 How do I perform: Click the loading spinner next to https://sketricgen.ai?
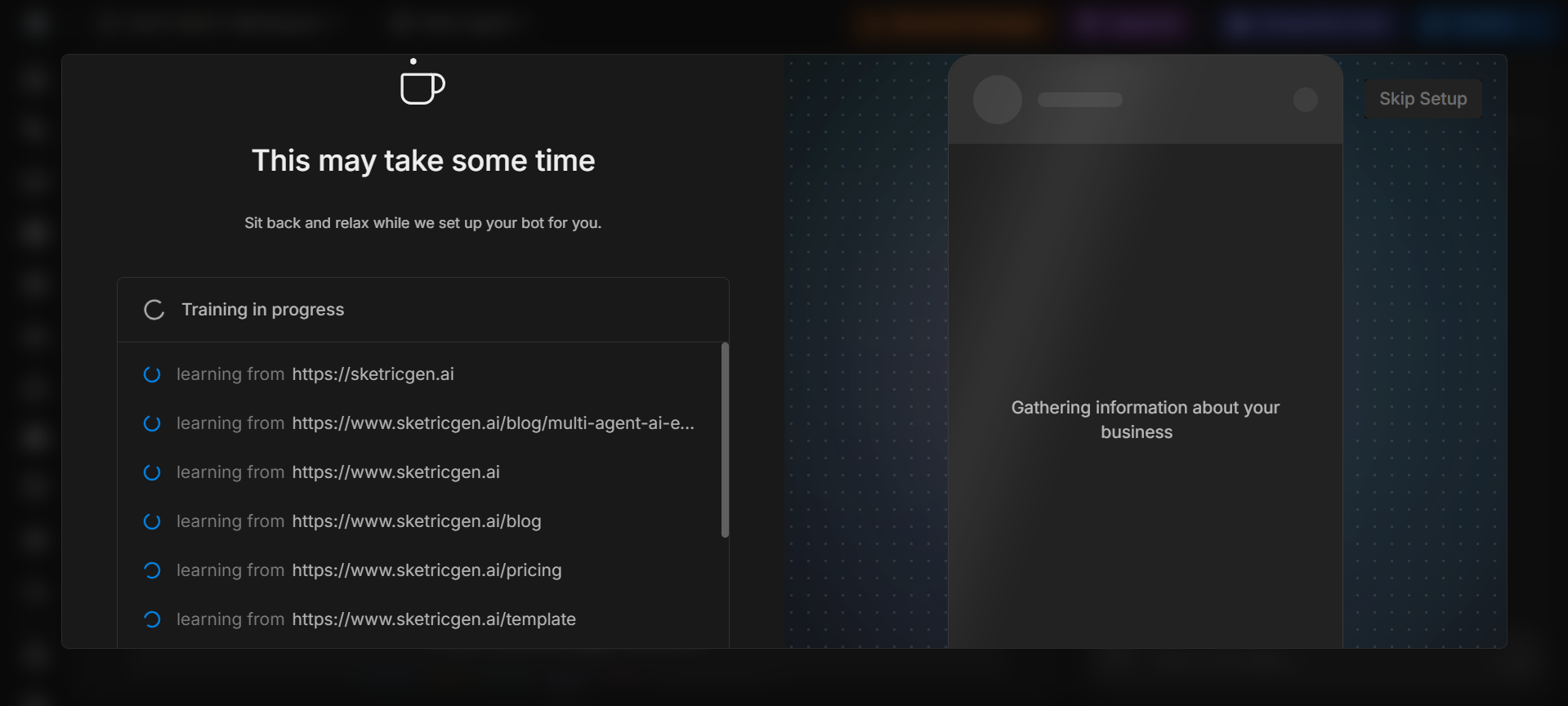(152, 374)
